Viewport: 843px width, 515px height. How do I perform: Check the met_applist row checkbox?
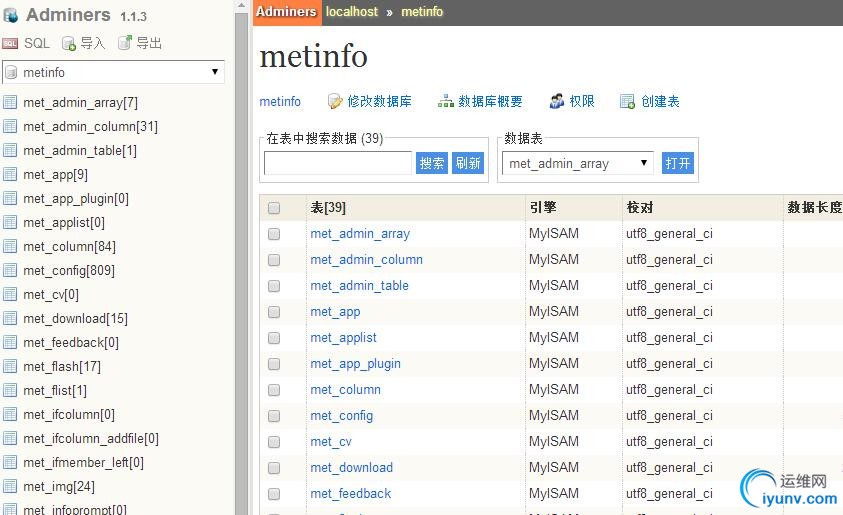pyautogui.click(x=274, y=338)
